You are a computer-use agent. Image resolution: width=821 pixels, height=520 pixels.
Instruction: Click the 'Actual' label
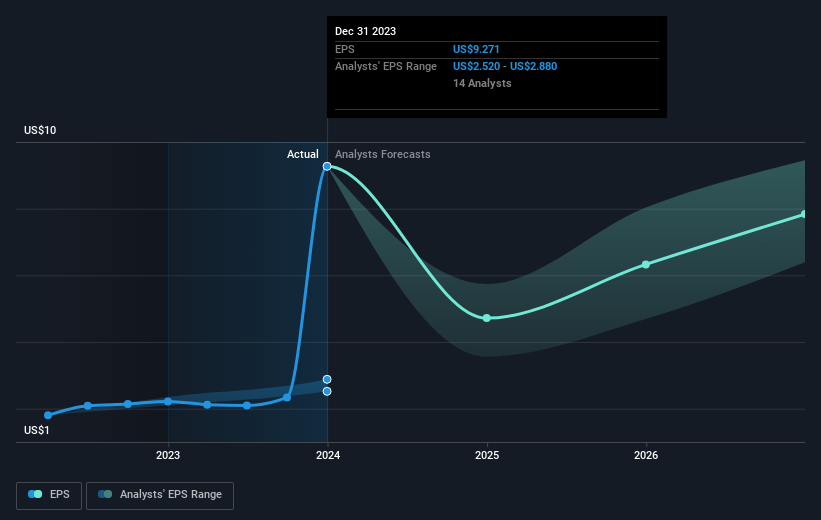point(303,154)
